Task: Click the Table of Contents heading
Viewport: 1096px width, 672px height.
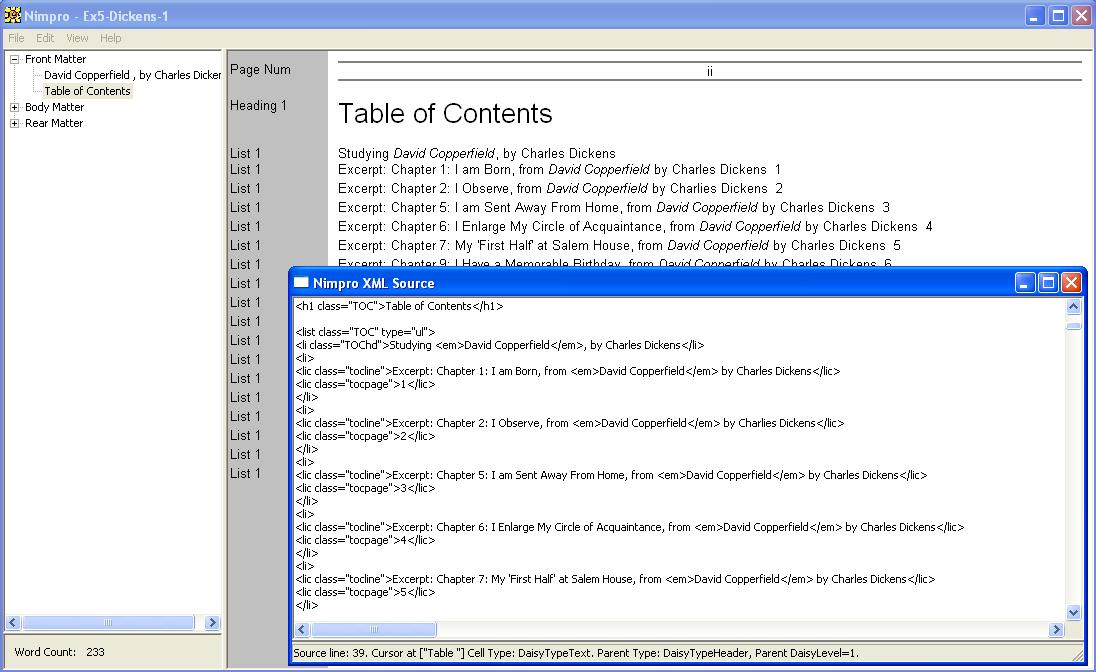Action: tap(445, 113)
